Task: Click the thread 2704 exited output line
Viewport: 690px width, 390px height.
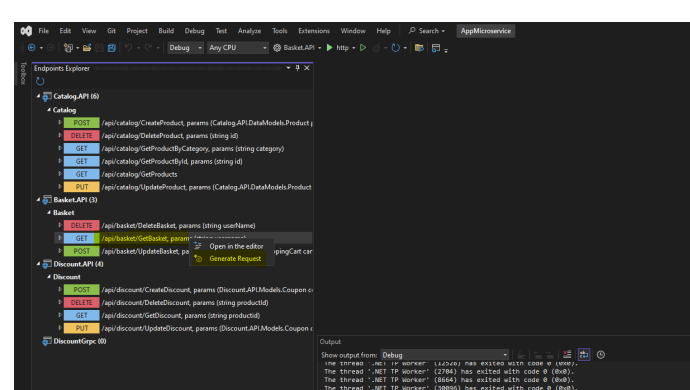Action: [449, 372]
